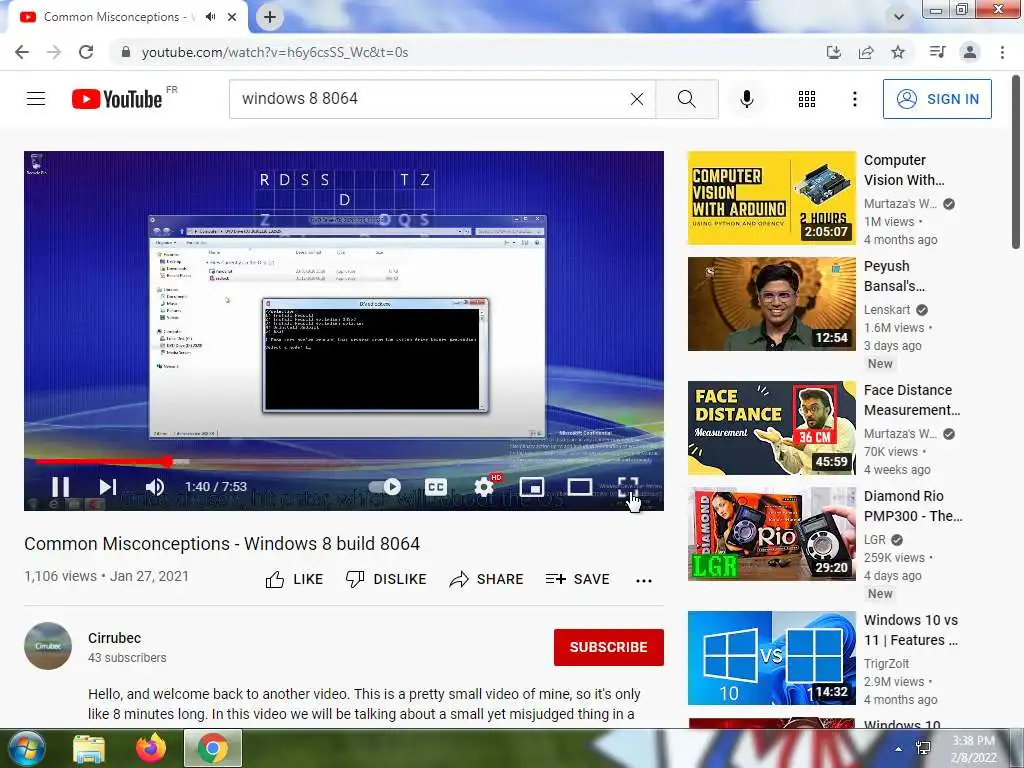Open the Cirrubec channel avatar
The height and width of the screenshot is (768, 1024).
(x=48, y=646)
